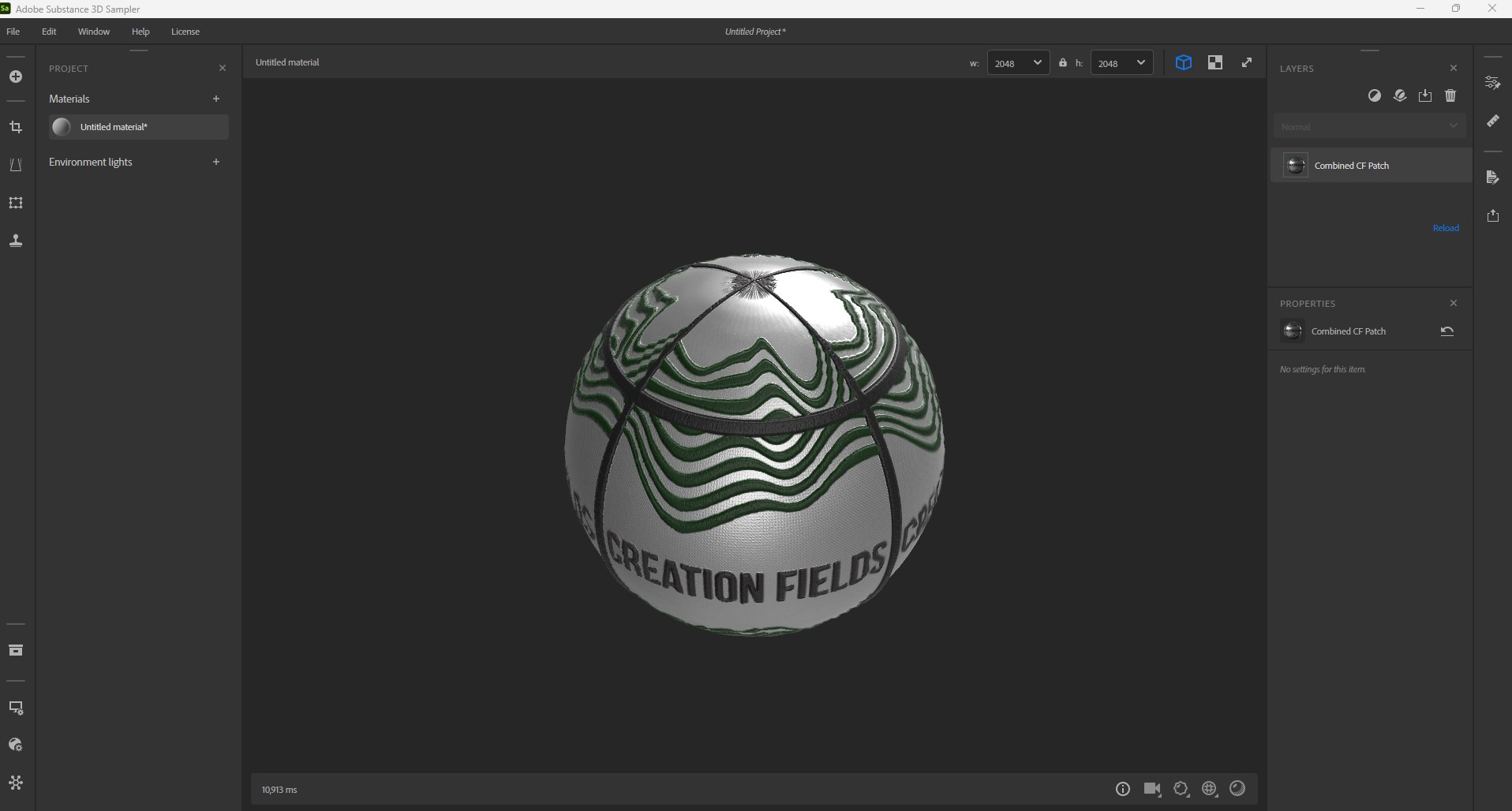
Task: Select the Tiling tool in the toolbar
Action: tap(15, 203)
